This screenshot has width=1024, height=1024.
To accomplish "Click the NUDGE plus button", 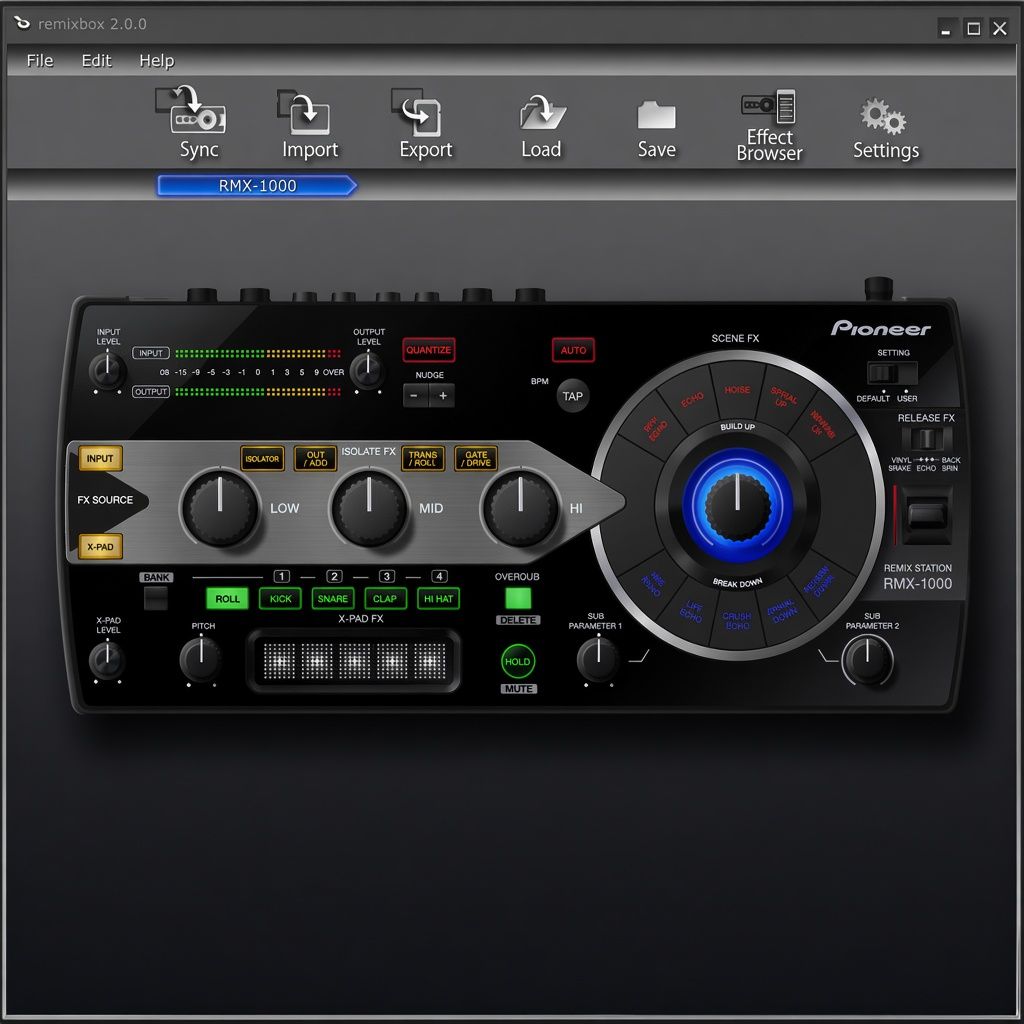I will [442, 396].
